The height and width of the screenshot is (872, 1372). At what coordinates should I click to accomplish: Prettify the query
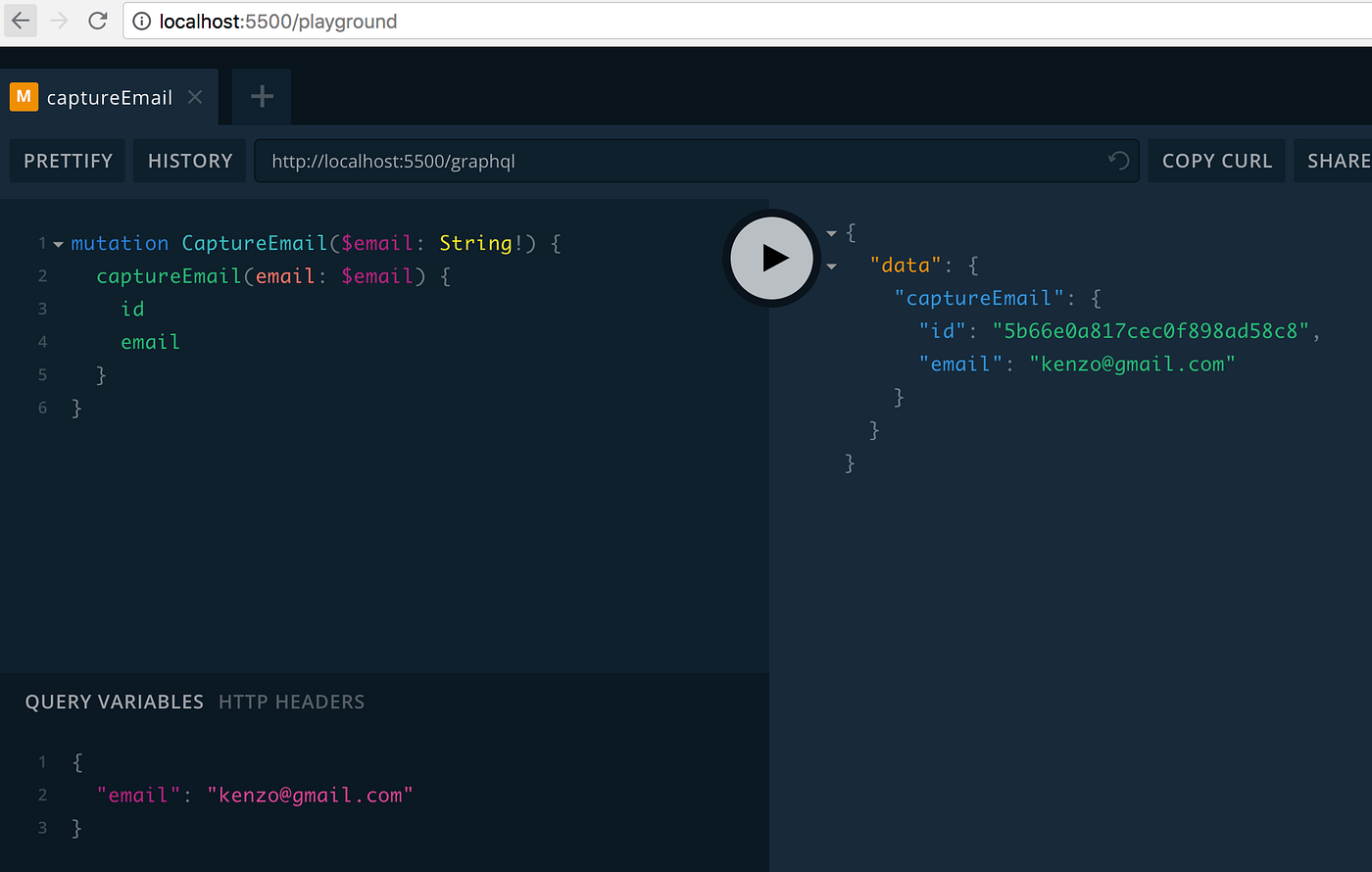[x=68, y=161]
